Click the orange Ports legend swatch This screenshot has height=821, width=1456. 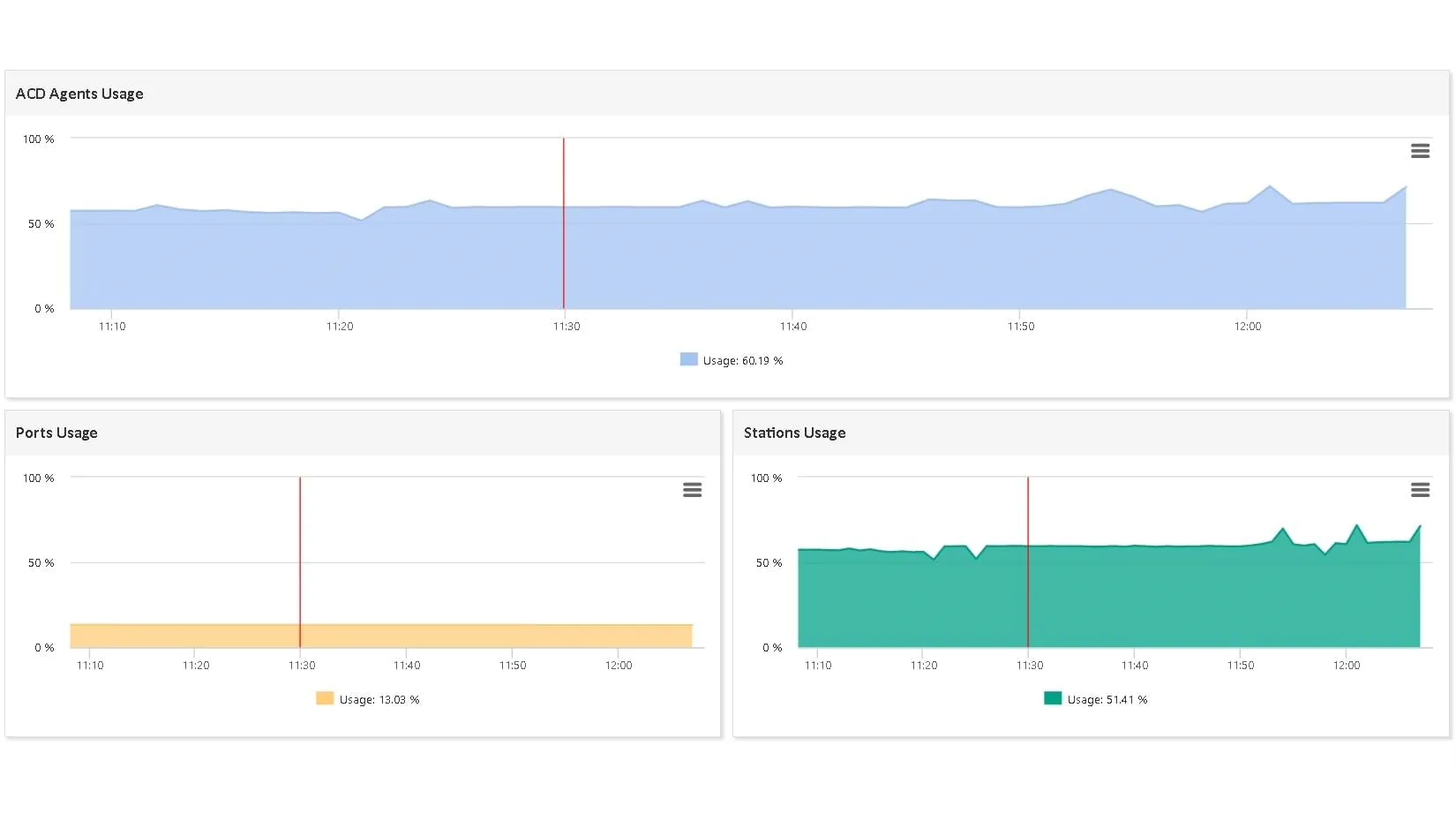click(325, 698)
